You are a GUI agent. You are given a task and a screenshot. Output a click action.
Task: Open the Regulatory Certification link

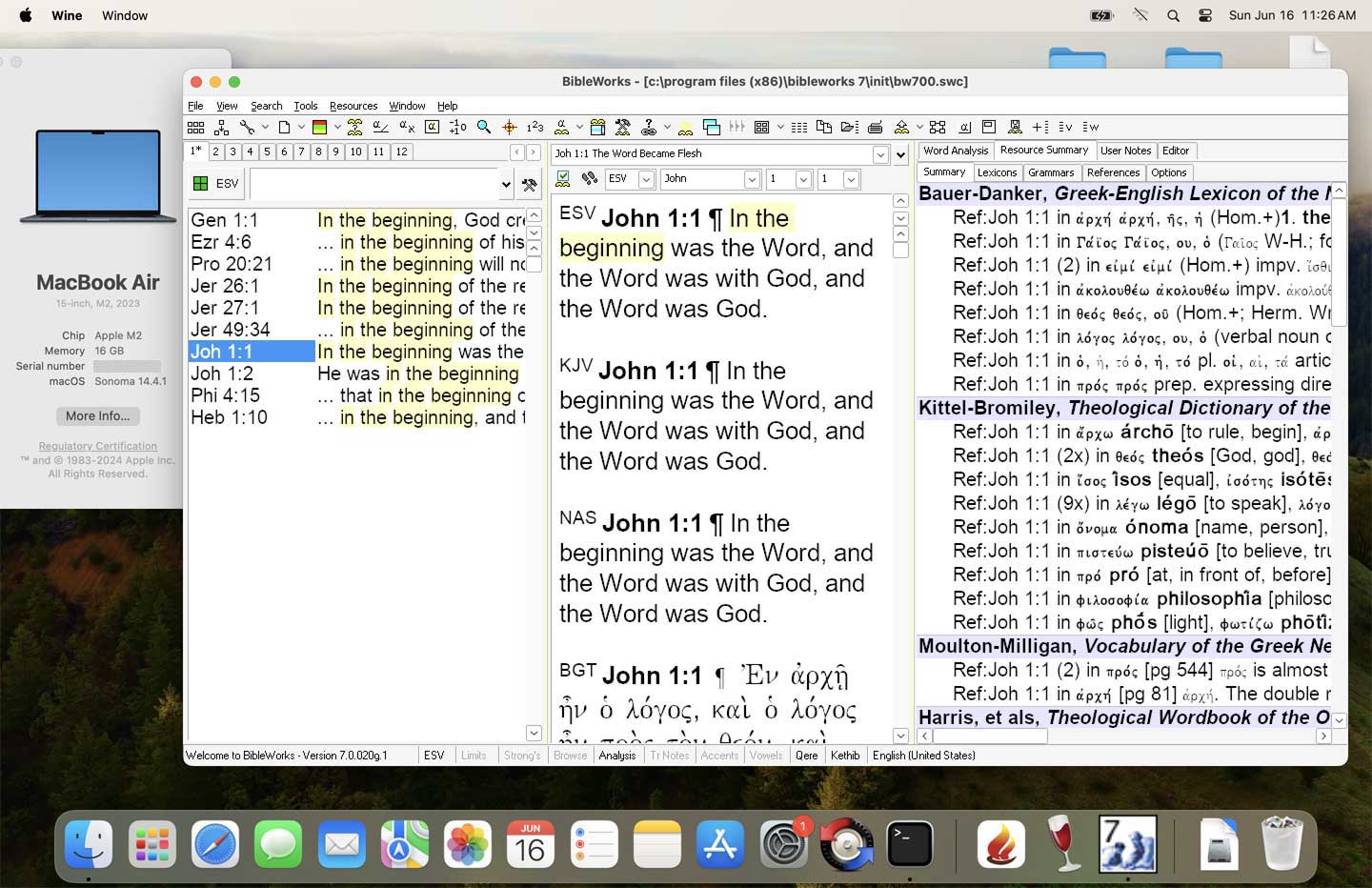[97, 446]
